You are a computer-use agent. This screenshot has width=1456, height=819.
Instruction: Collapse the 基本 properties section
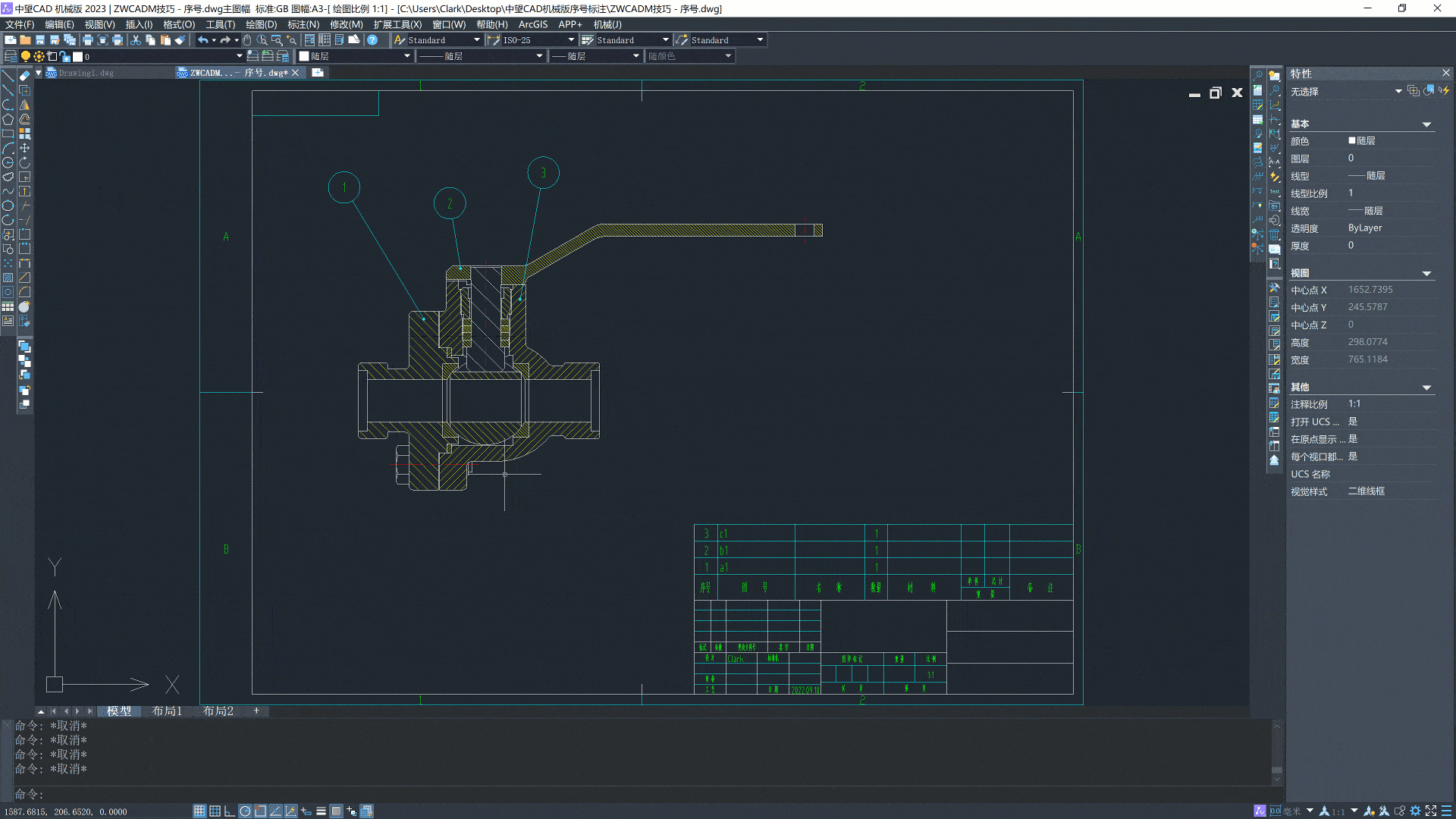(x=1426, y=124)
